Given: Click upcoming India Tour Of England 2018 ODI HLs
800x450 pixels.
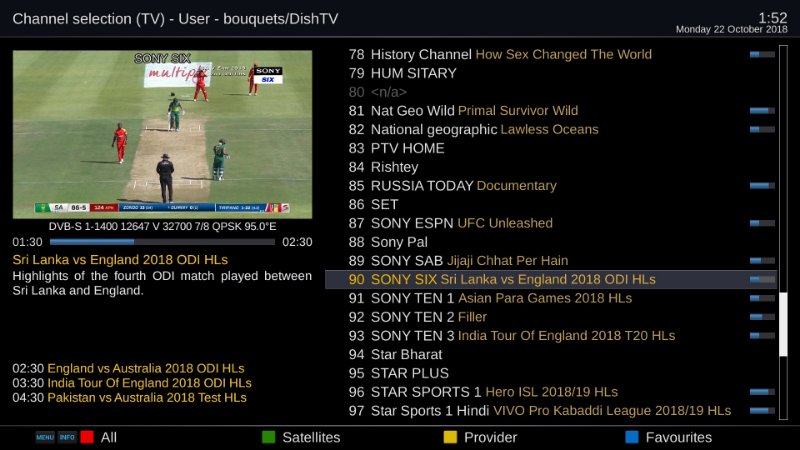Looking at the screenshot, I should coord(132,383).
